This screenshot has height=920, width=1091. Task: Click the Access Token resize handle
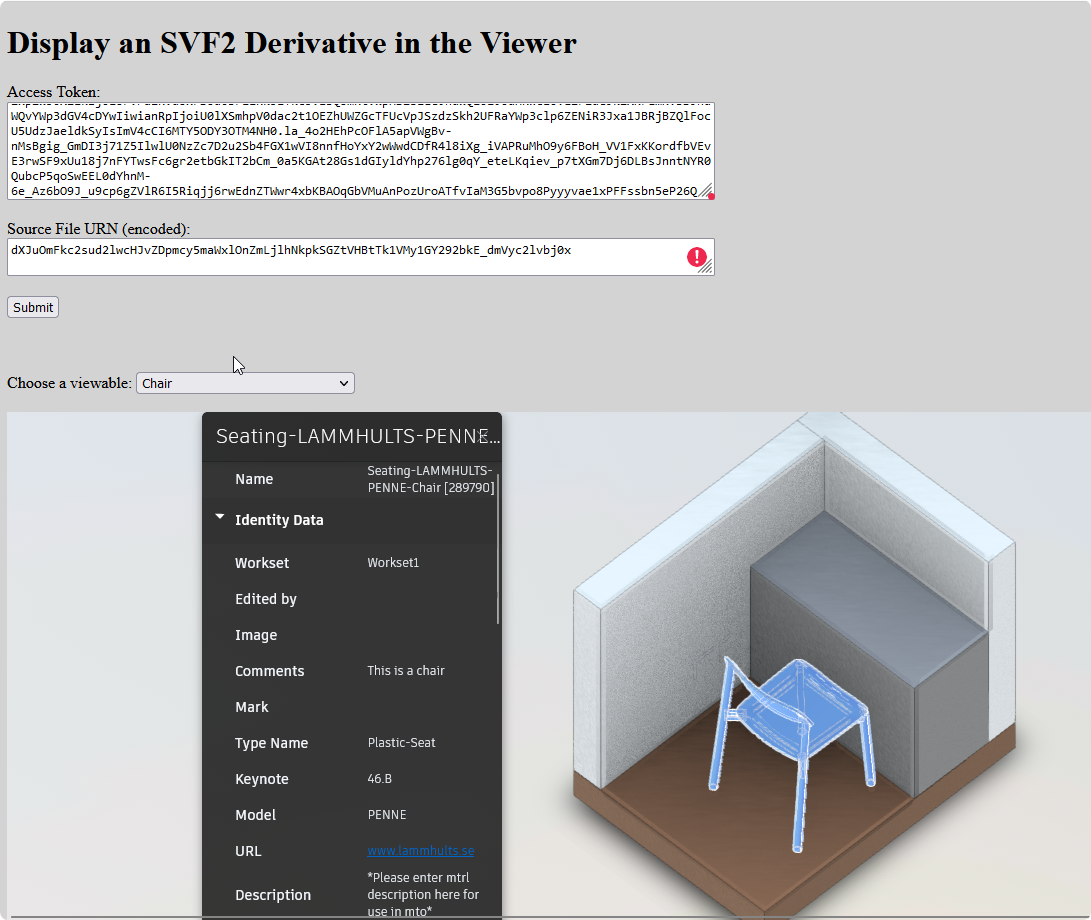[x=705, y=191]
